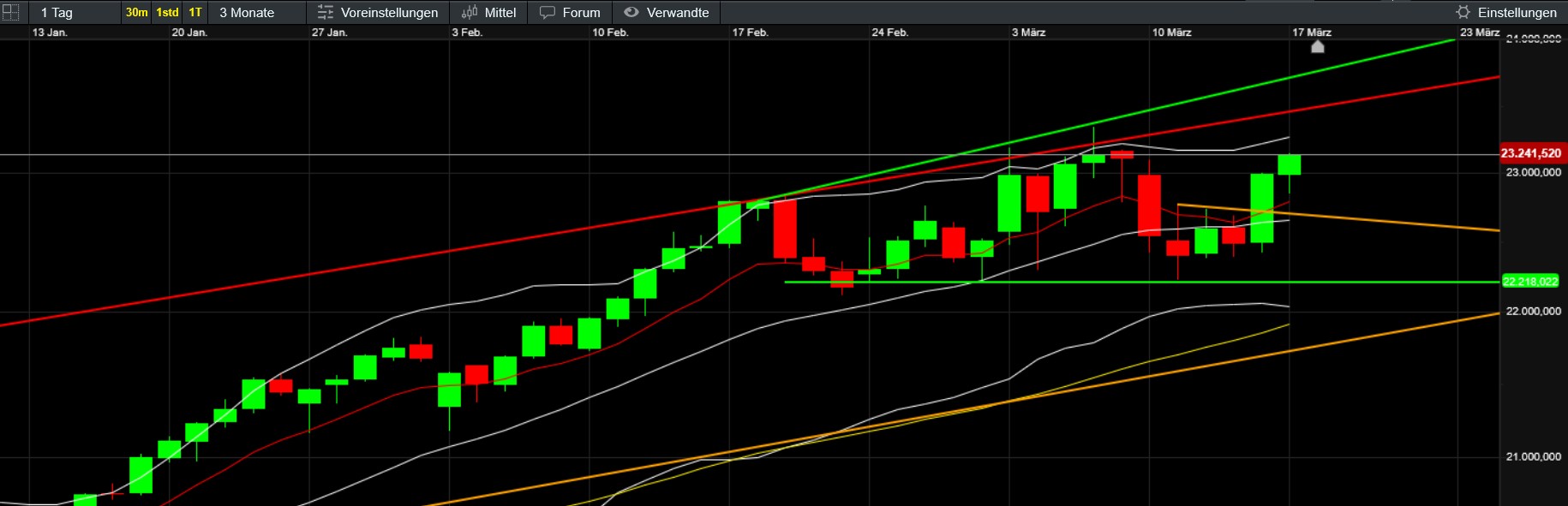This screenshot has height=506, width=1568.
Task: Click the 3 Feb. date label
Action: tap(467, 33)
